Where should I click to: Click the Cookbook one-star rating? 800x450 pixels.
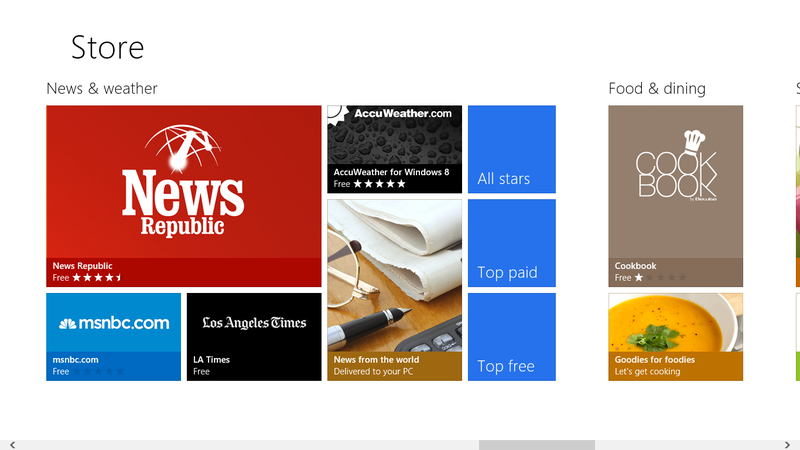pos(660,278)
